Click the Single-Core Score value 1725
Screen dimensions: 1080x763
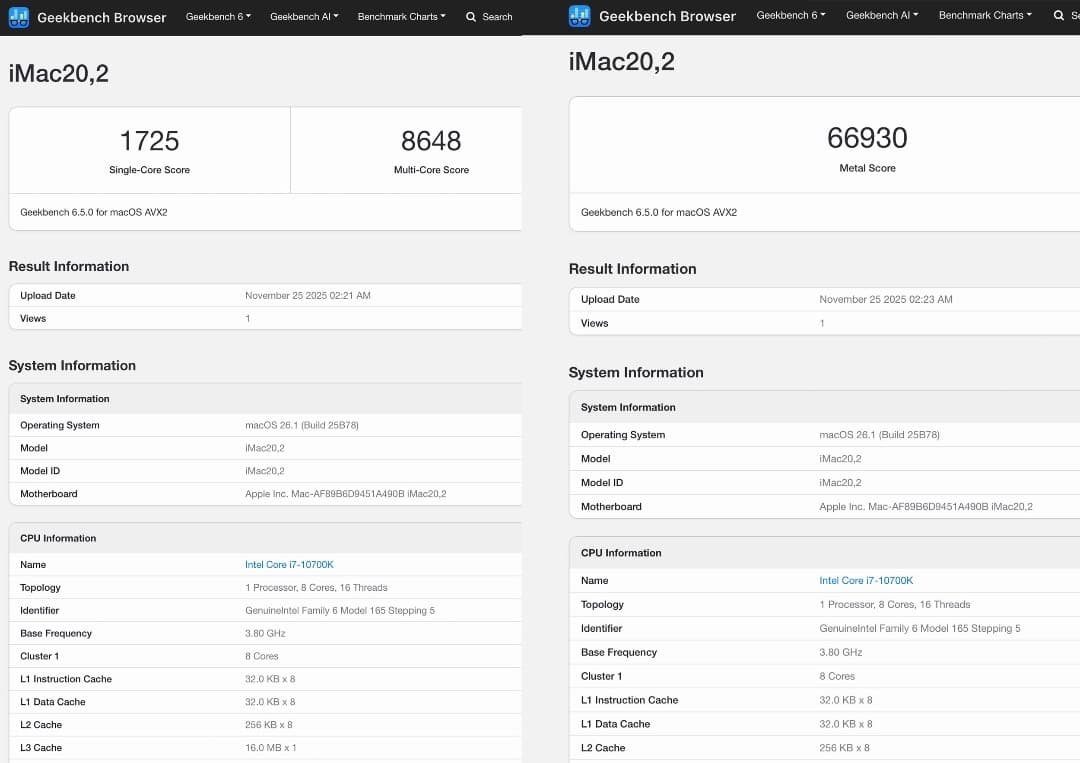click(147, 141)
